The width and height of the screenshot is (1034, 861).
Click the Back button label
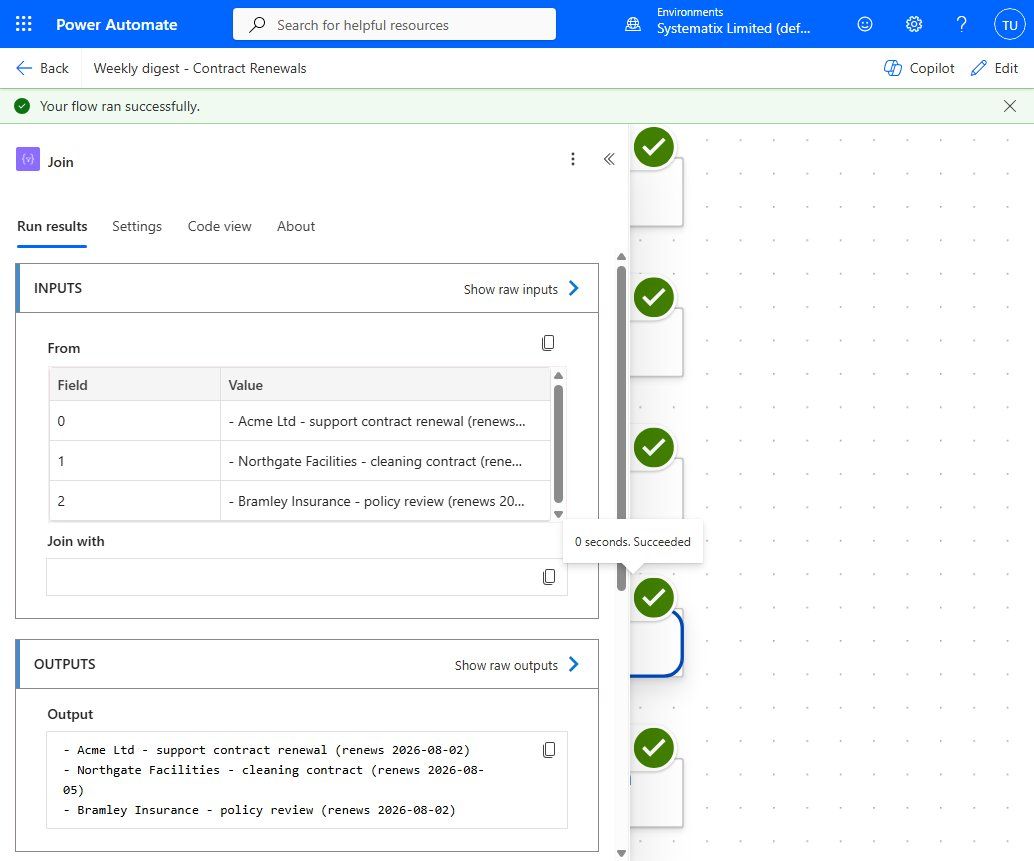click(x=54, y=68)
